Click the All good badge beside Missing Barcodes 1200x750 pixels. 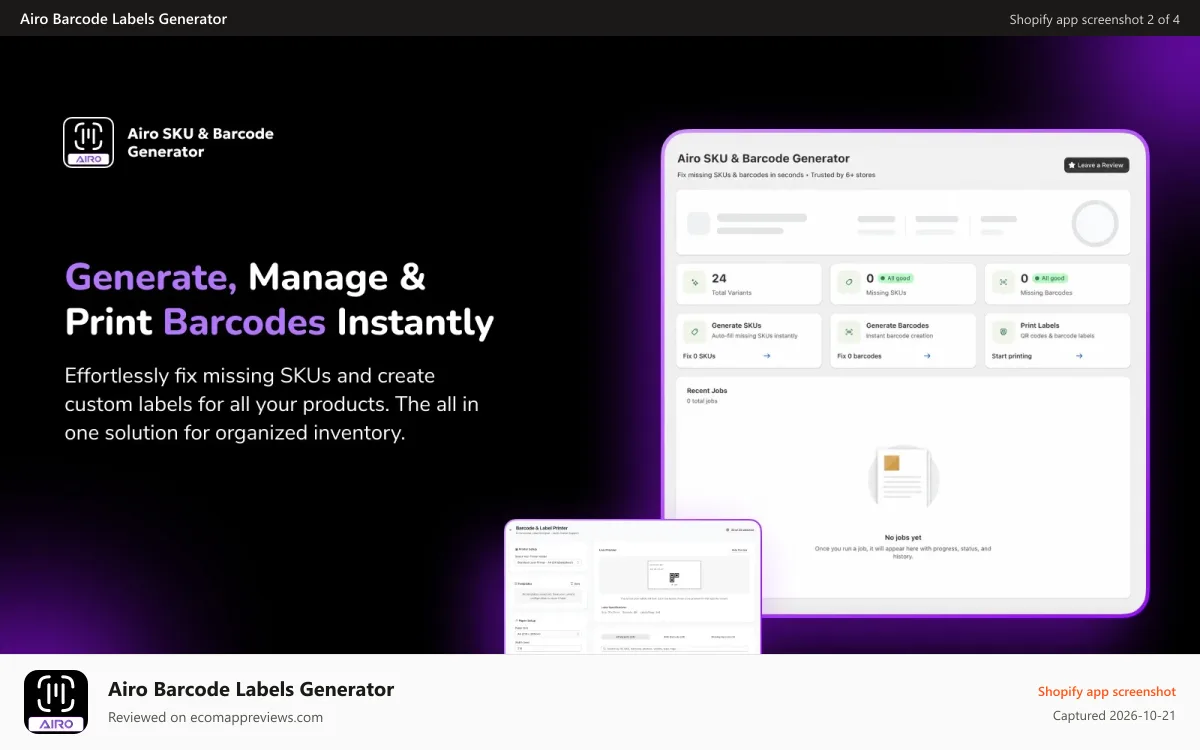pos(1051,278)
